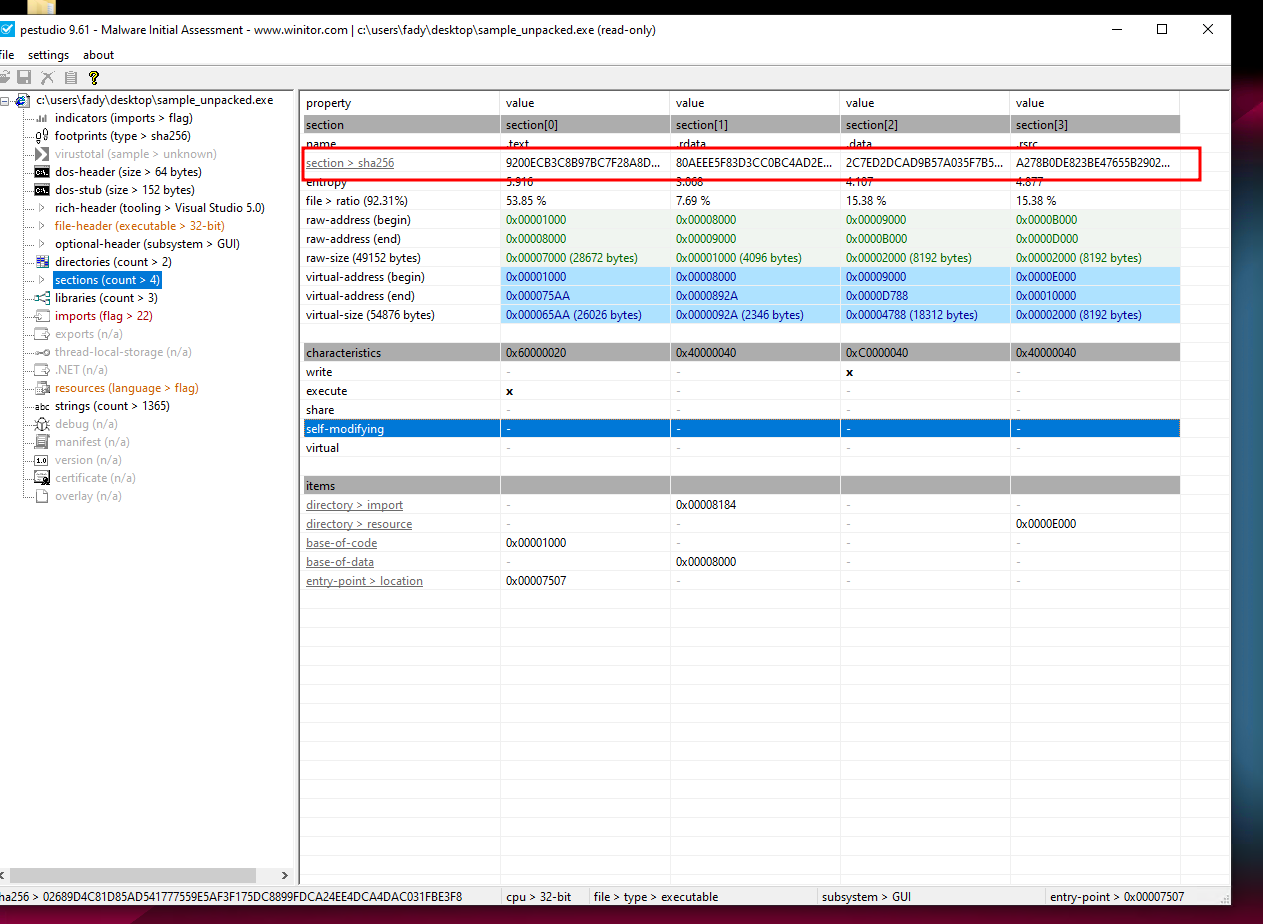
Task: Click the dos-header console icon
Action: (42, 172)
